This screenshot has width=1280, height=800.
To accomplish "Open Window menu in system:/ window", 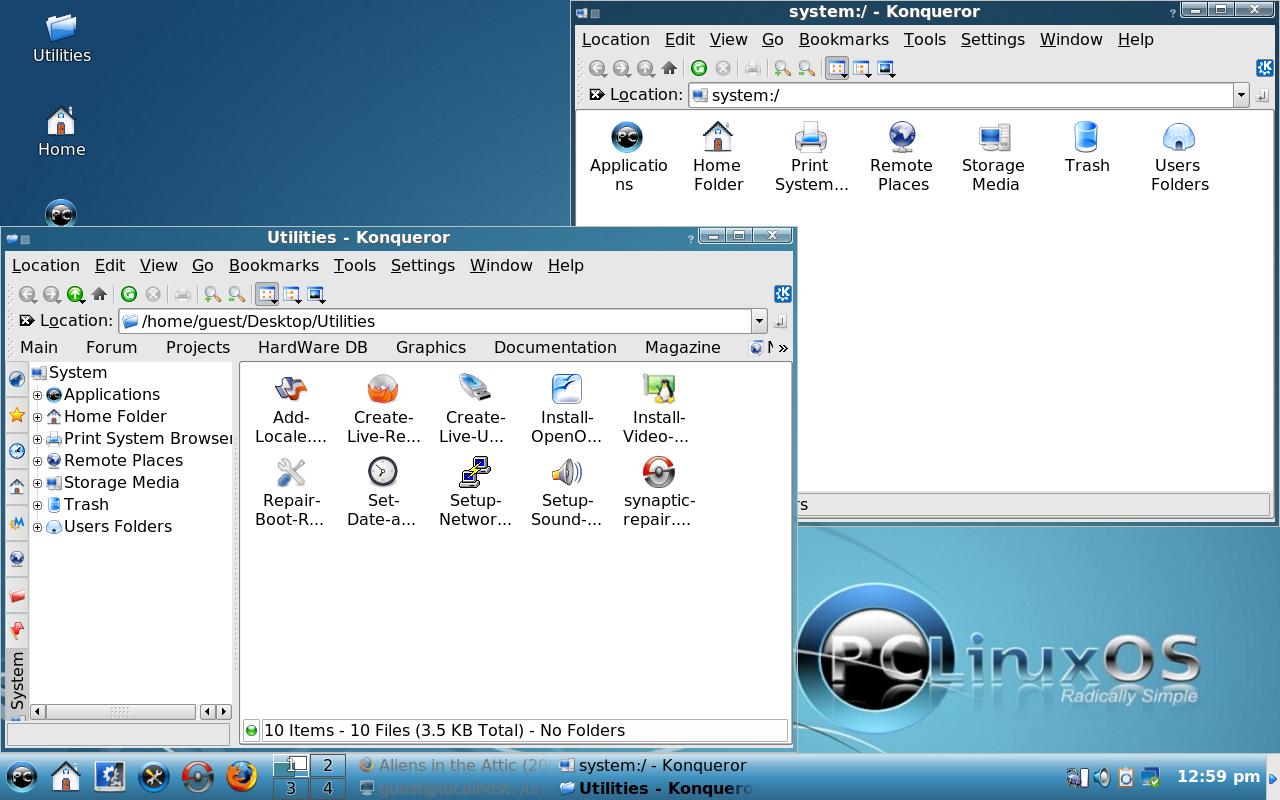I will [x=1071, y=39].
